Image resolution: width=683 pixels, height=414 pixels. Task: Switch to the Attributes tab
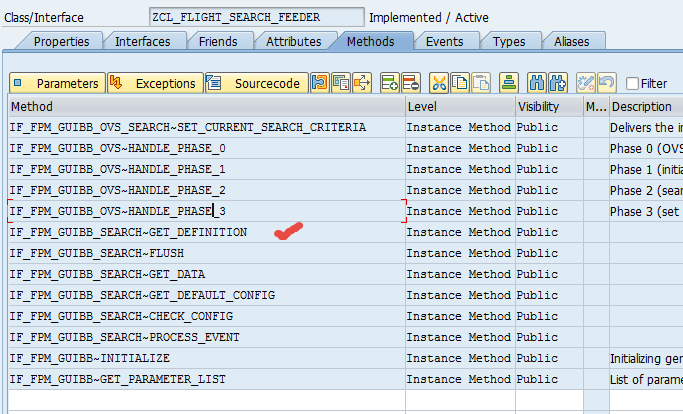(293, 41)
